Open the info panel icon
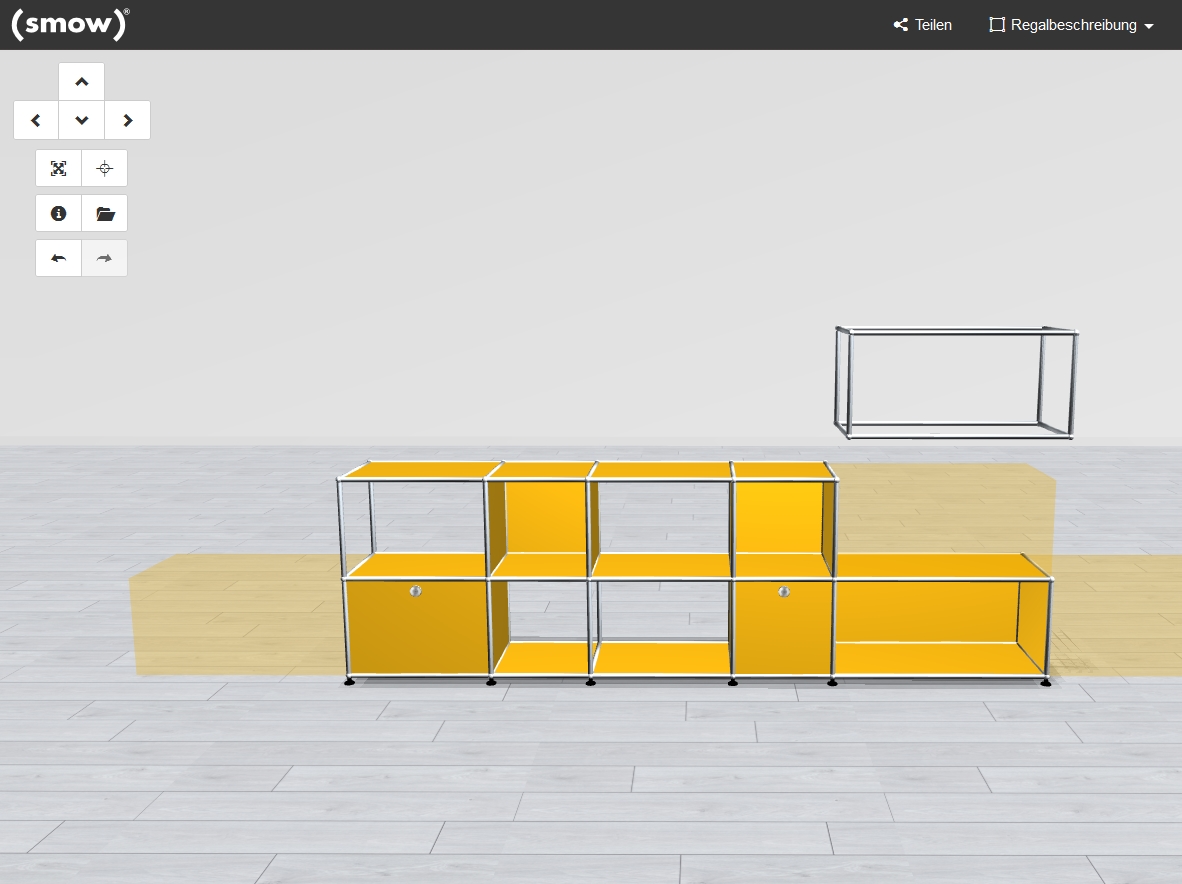This screenshot has width=1182, height=884. pyautogui.click(x=59, y=213)
